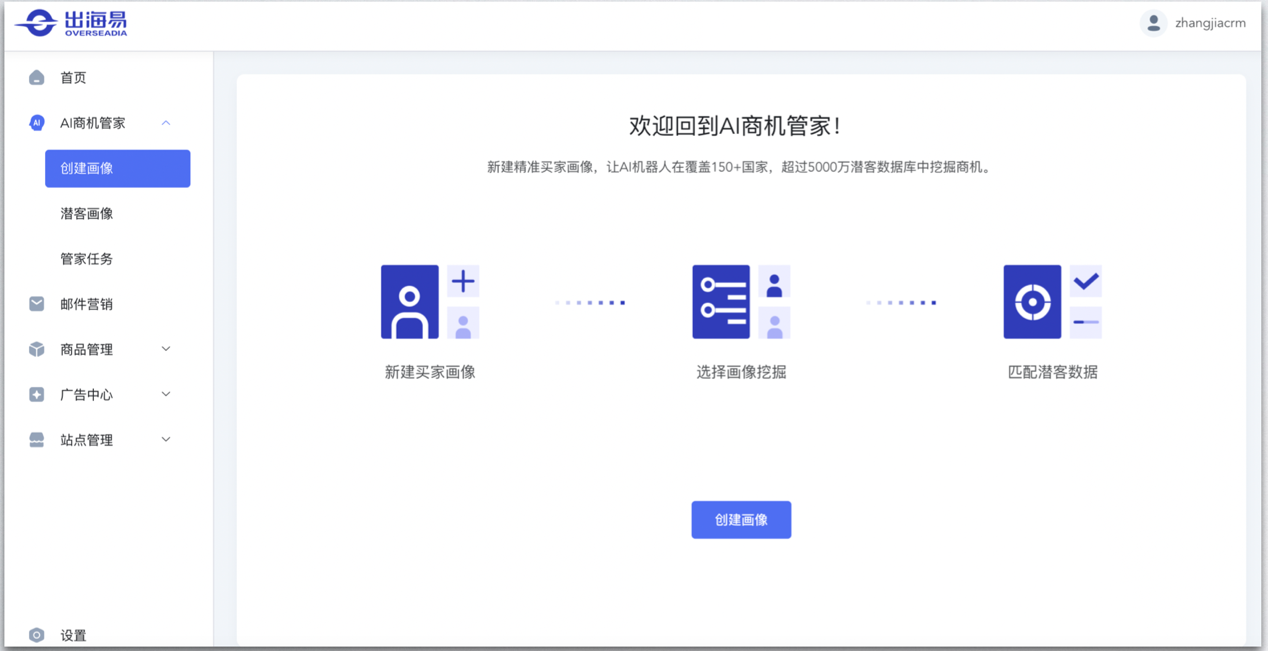The image size is (1268, 651).
Task: Open 商品管理 via its box icon
Action: (36, 349)
